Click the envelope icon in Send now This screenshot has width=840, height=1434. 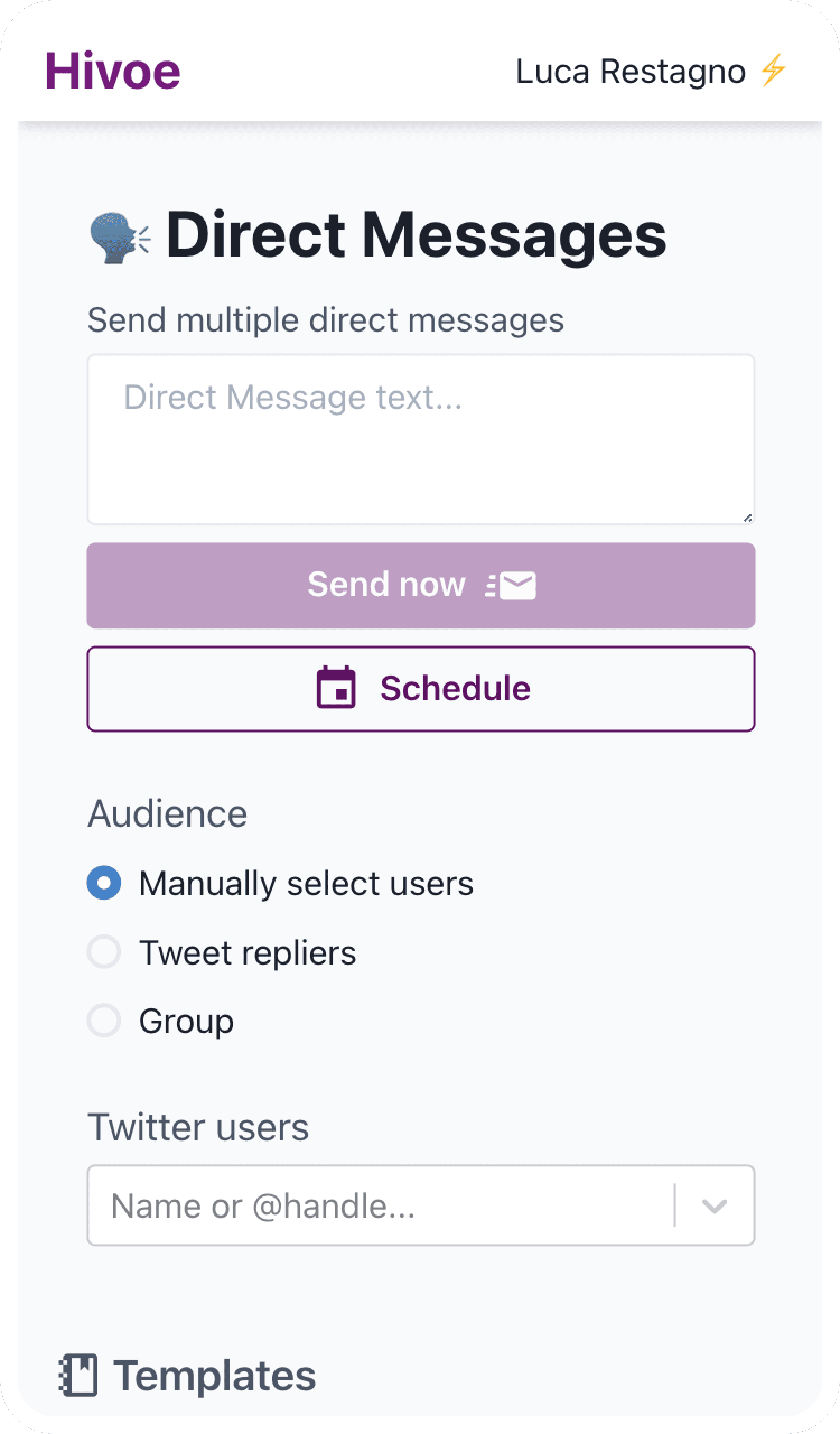(511, 585)
